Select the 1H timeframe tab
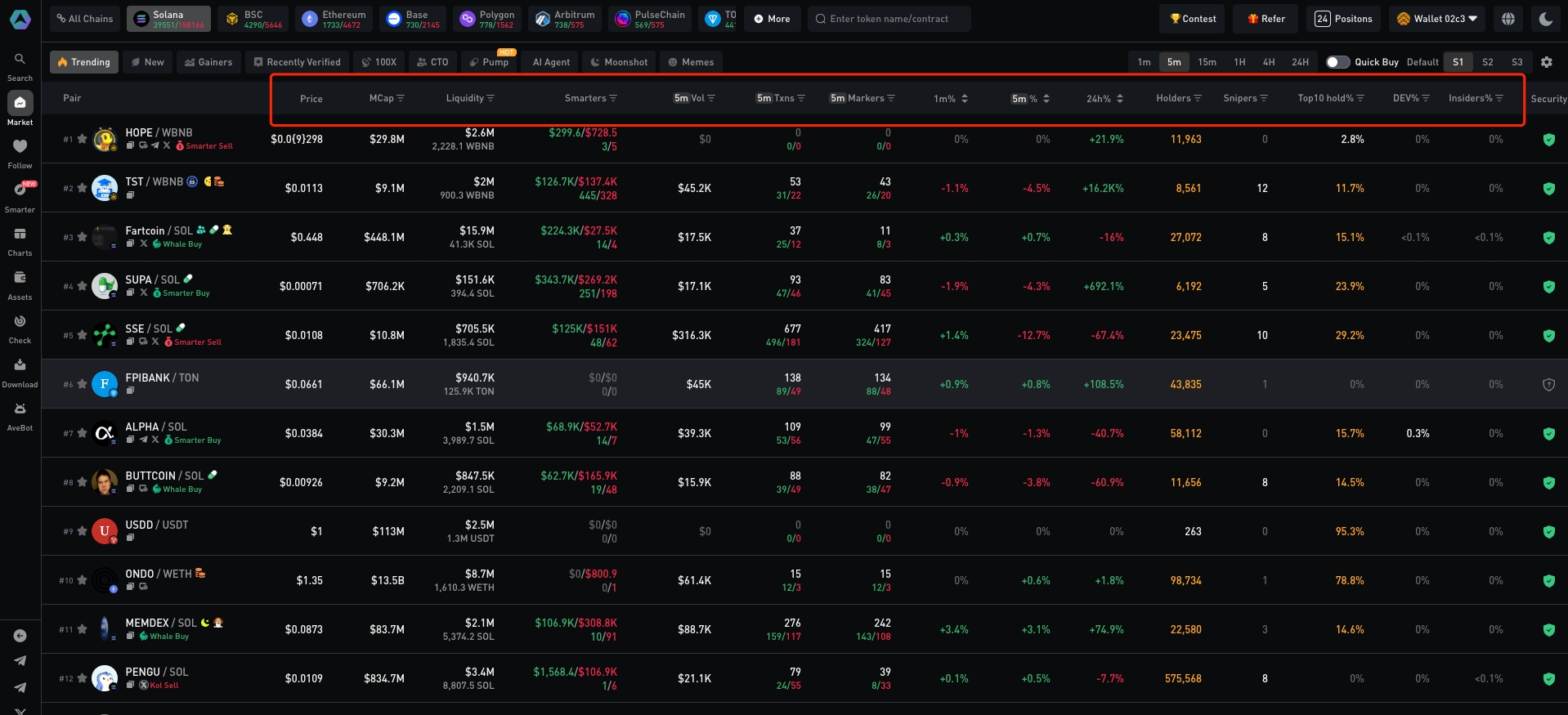This screenshot has height=715, width=1568. [x=1239, y=62]
